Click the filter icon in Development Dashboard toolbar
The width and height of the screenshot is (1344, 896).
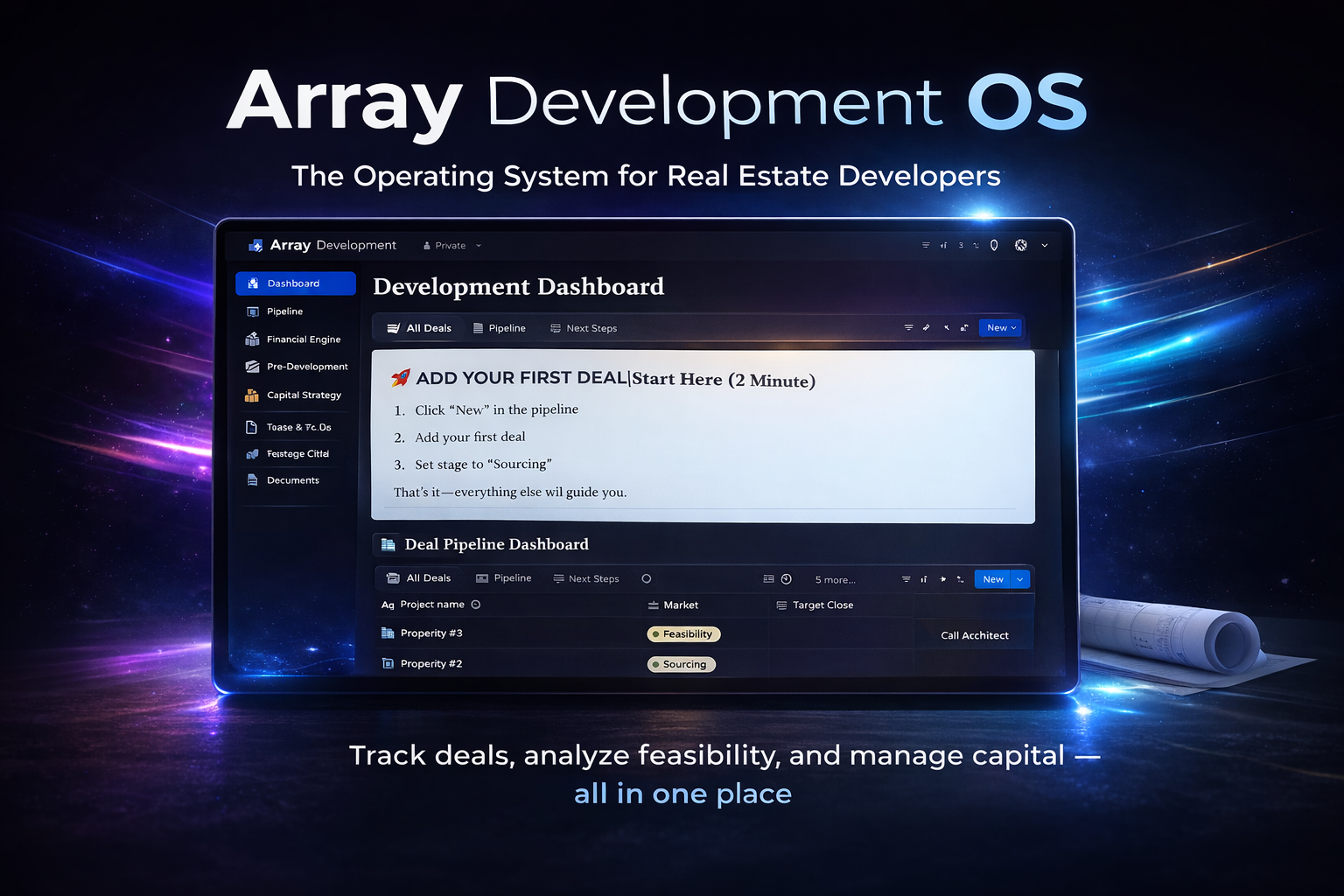click(908, 328)
